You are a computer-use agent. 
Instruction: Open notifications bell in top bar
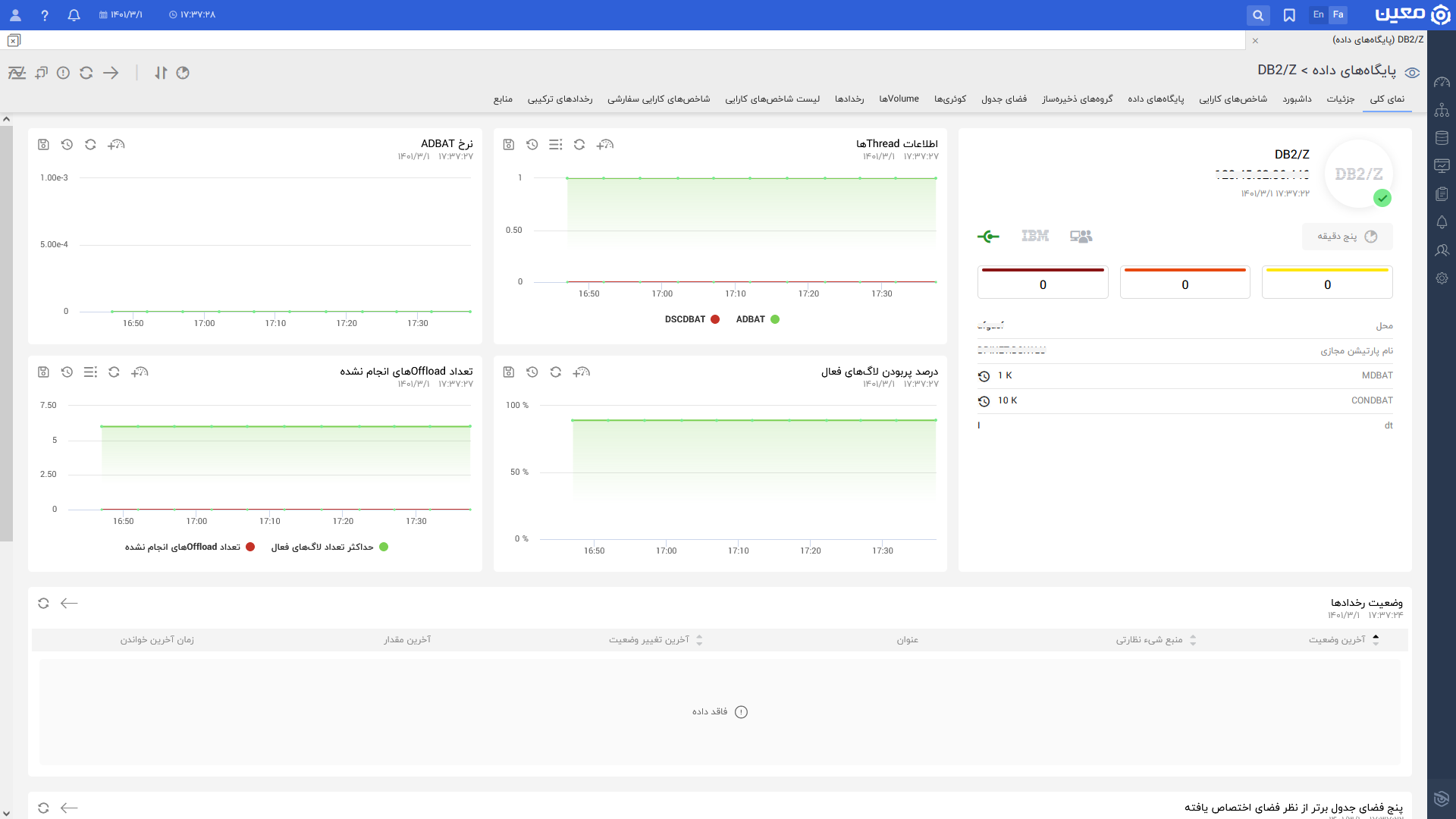pyautogui.click(x=74, y=15)
